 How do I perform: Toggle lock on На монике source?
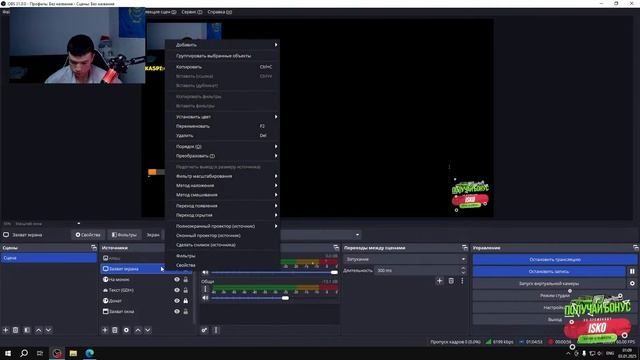186,280
